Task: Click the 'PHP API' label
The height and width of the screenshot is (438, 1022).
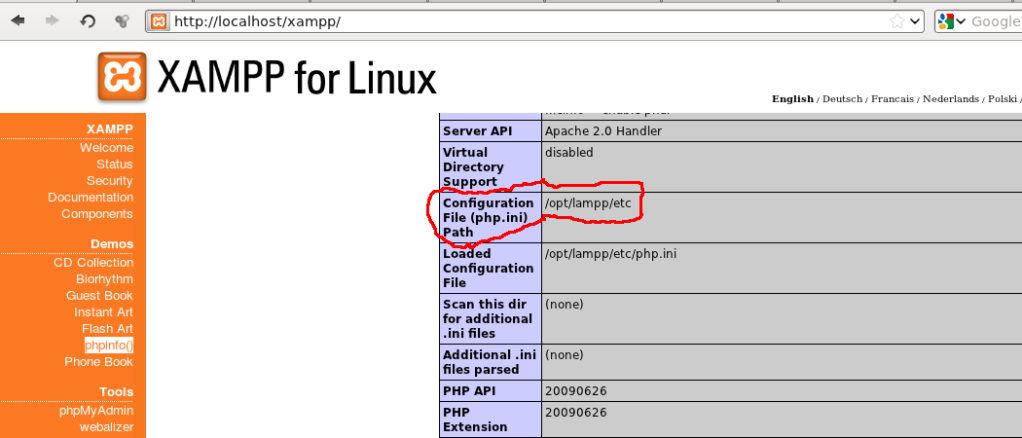Action: [x=469, y=391]
